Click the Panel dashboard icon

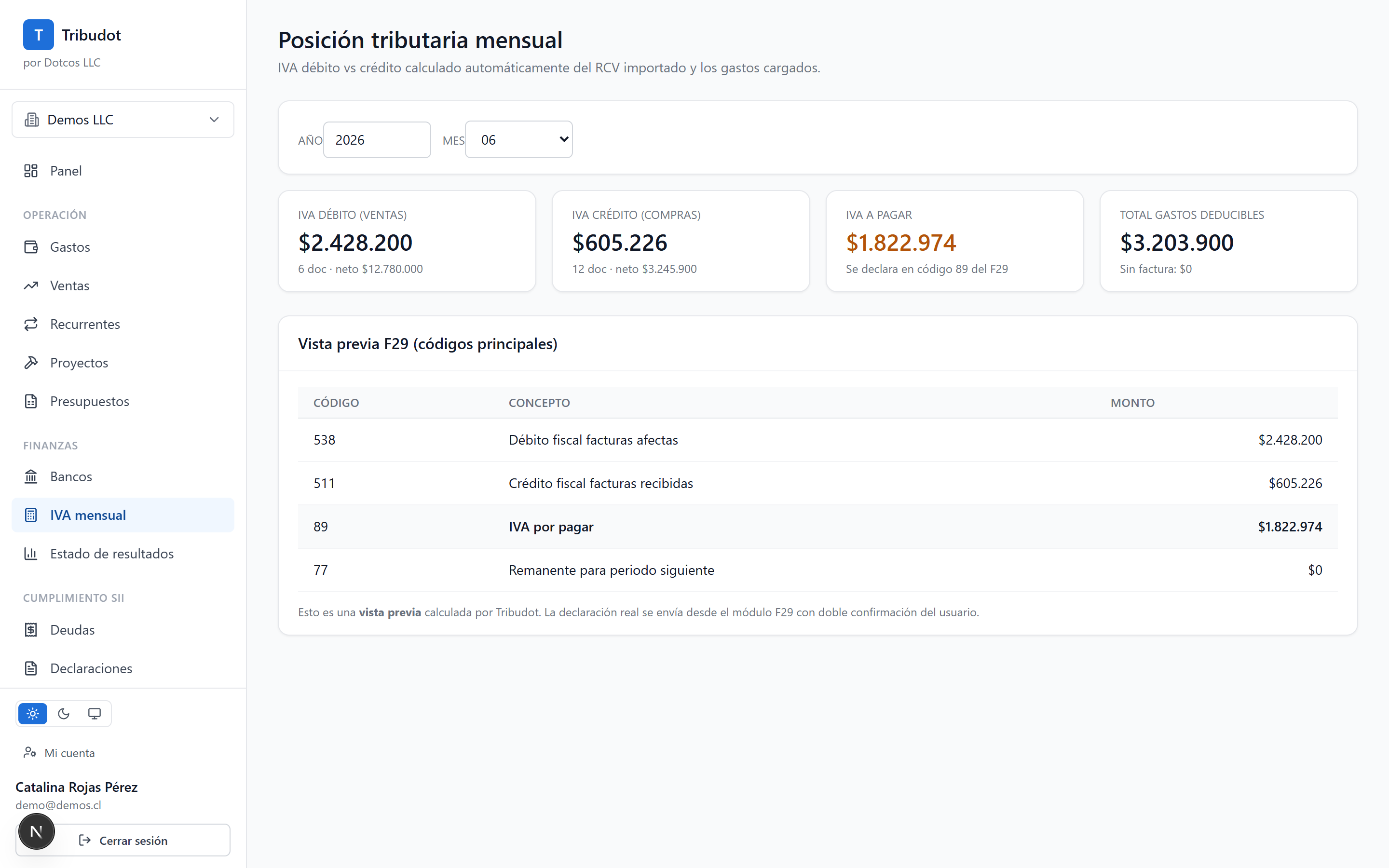pyautogui.click(x=31, y=171)
